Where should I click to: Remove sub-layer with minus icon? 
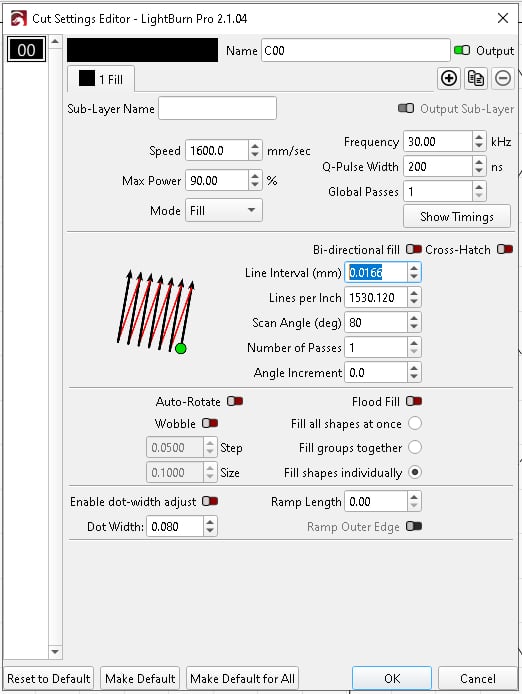(503, 79)
